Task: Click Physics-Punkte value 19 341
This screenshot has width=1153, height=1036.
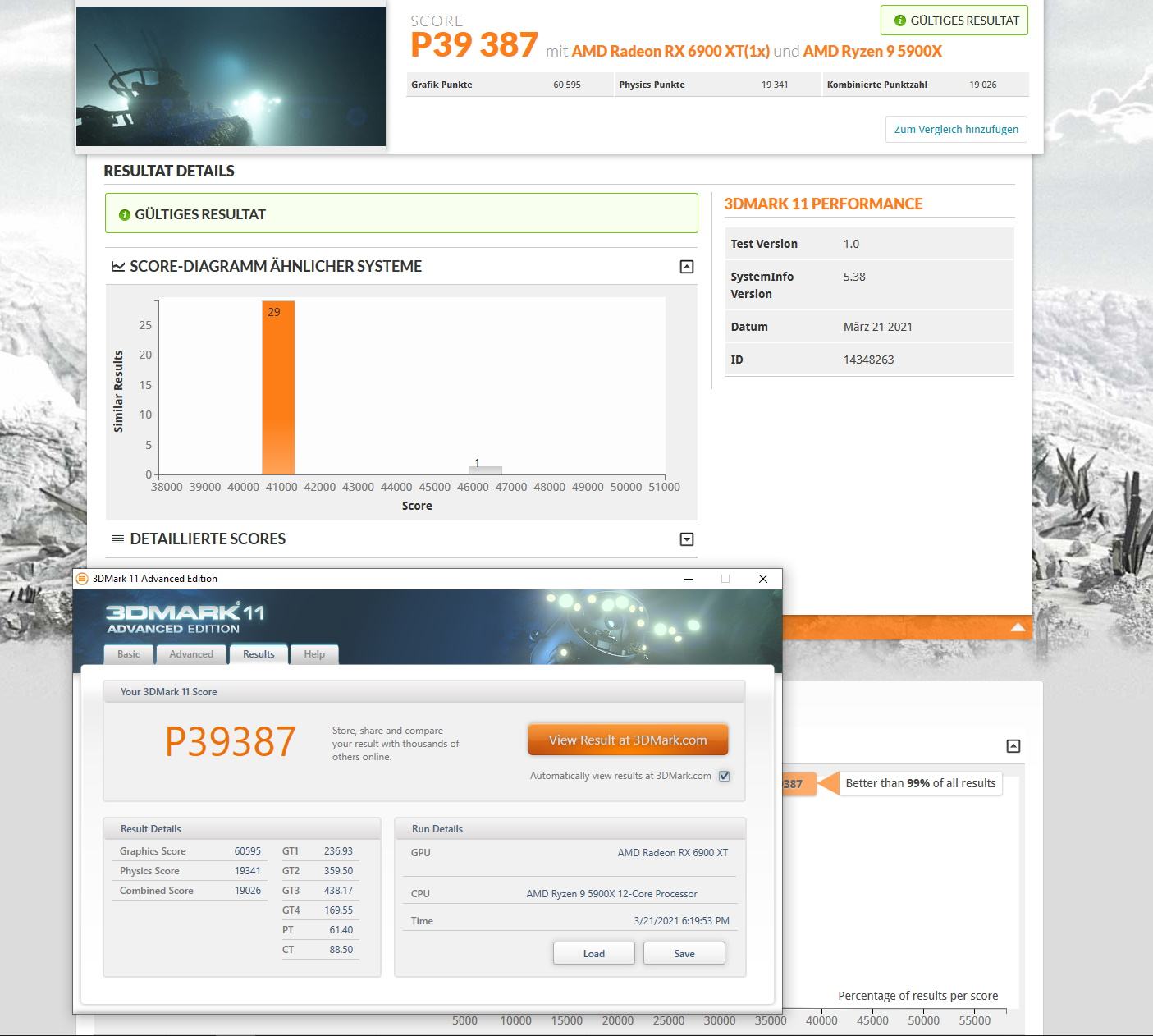Action: click(775, 85)
